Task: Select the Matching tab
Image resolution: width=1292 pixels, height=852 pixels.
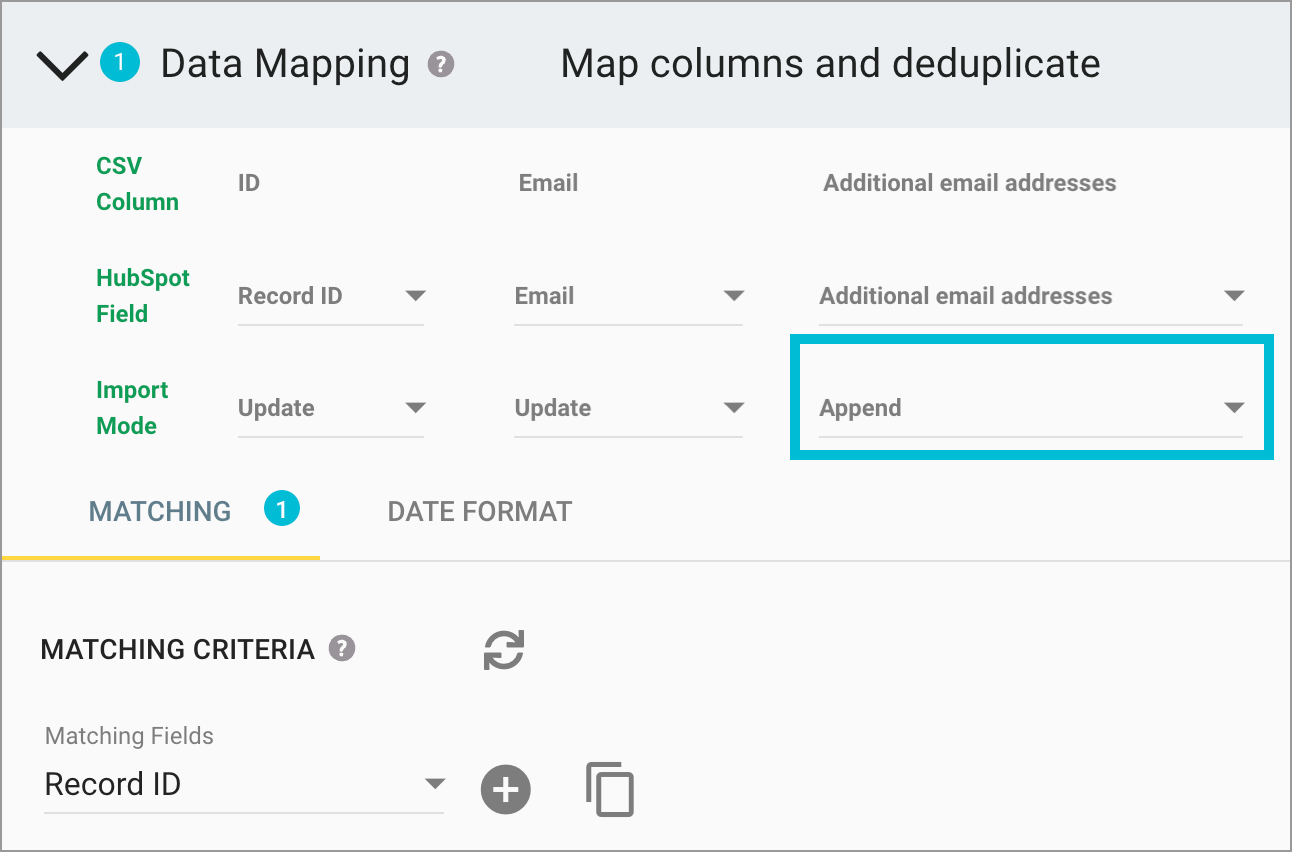Action: coord(159,511)
